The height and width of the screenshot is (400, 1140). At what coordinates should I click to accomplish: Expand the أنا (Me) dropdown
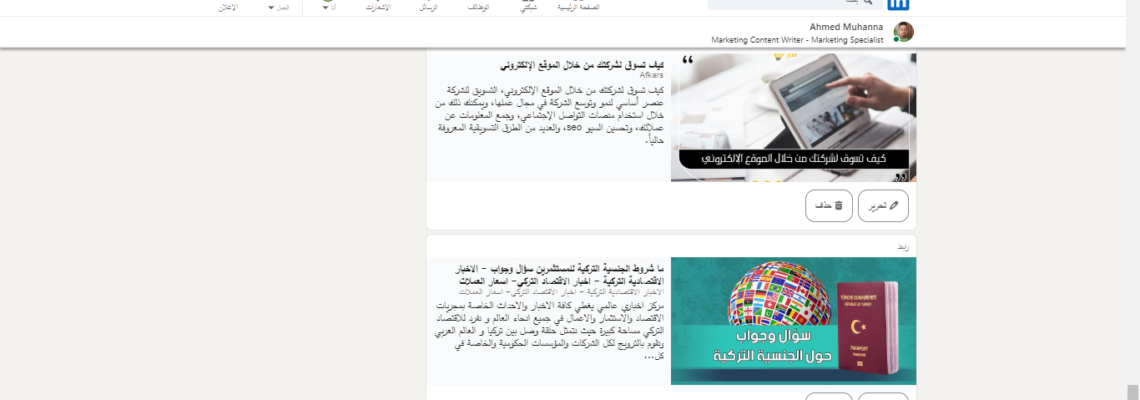point(329,7)
